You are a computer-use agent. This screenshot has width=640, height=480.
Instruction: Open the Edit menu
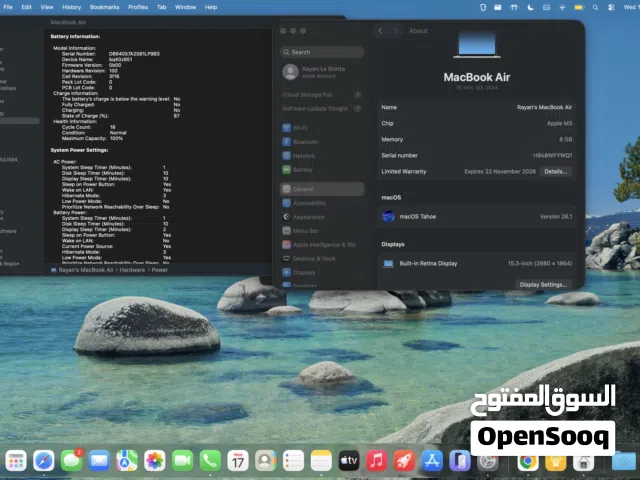point(27,7)
